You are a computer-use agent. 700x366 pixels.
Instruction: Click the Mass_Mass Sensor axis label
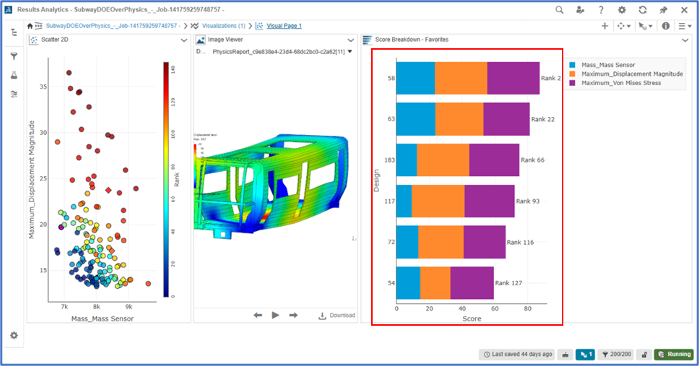[102, 319]
